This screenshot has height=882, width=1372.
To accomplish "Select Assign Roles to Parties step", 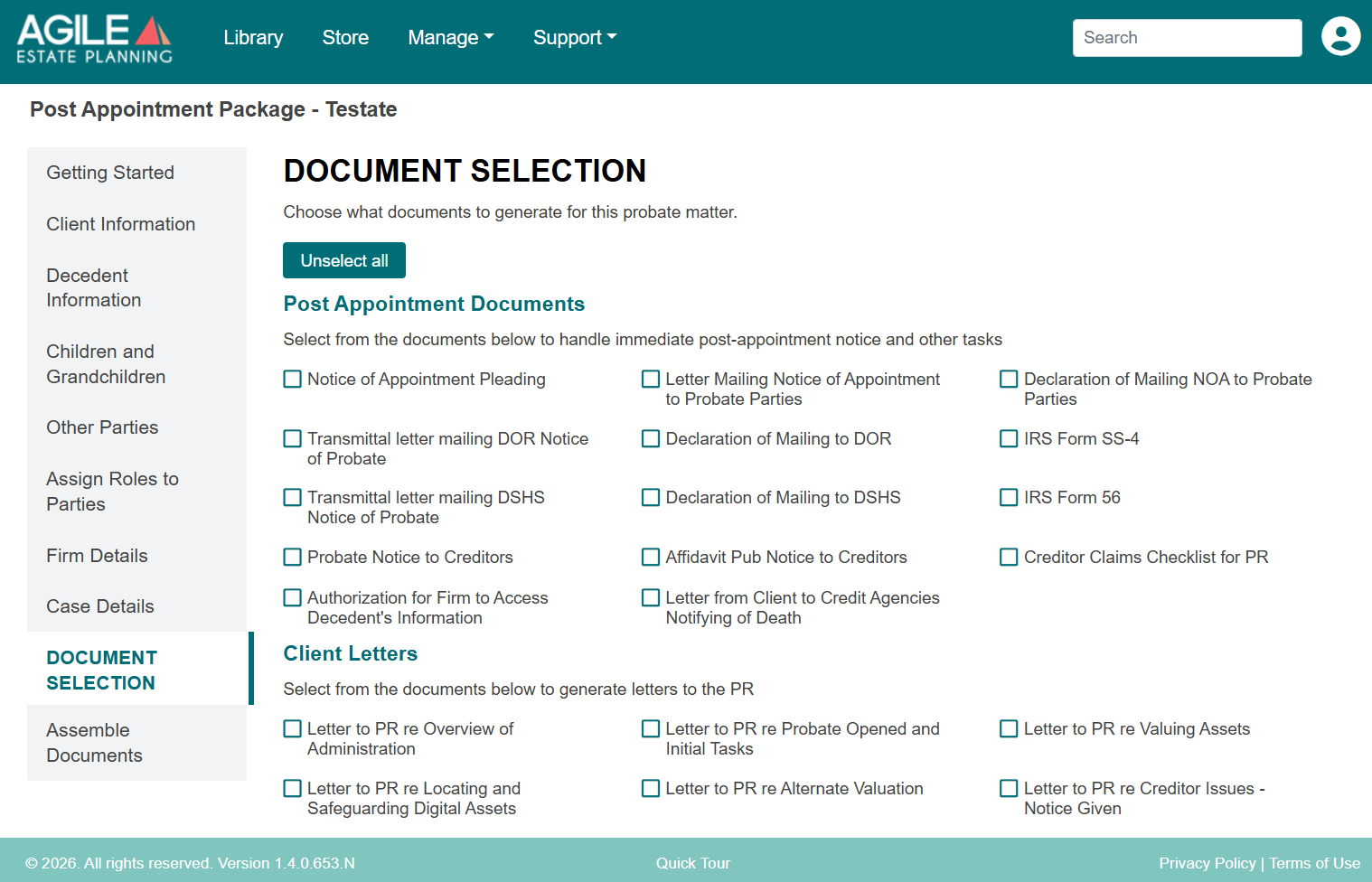I will (x=136, y=492).
